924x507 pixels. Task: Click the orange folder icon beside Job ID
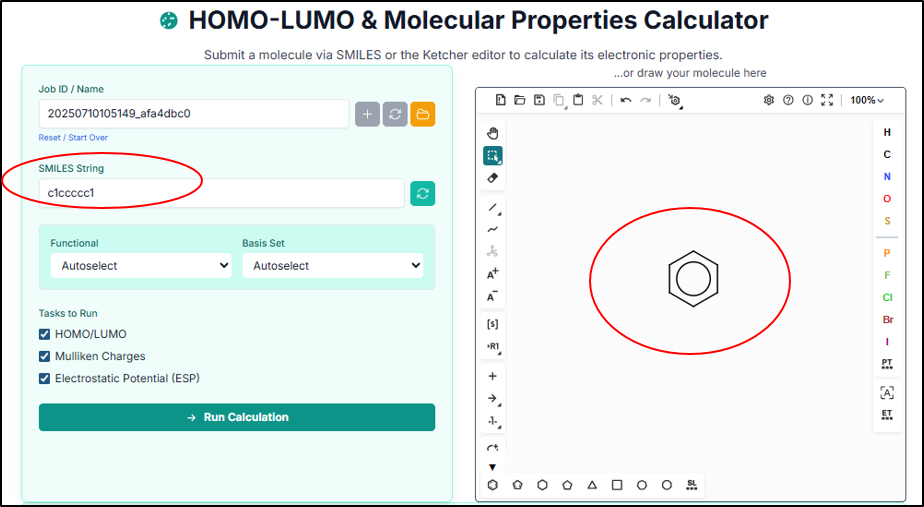point(422,114)
